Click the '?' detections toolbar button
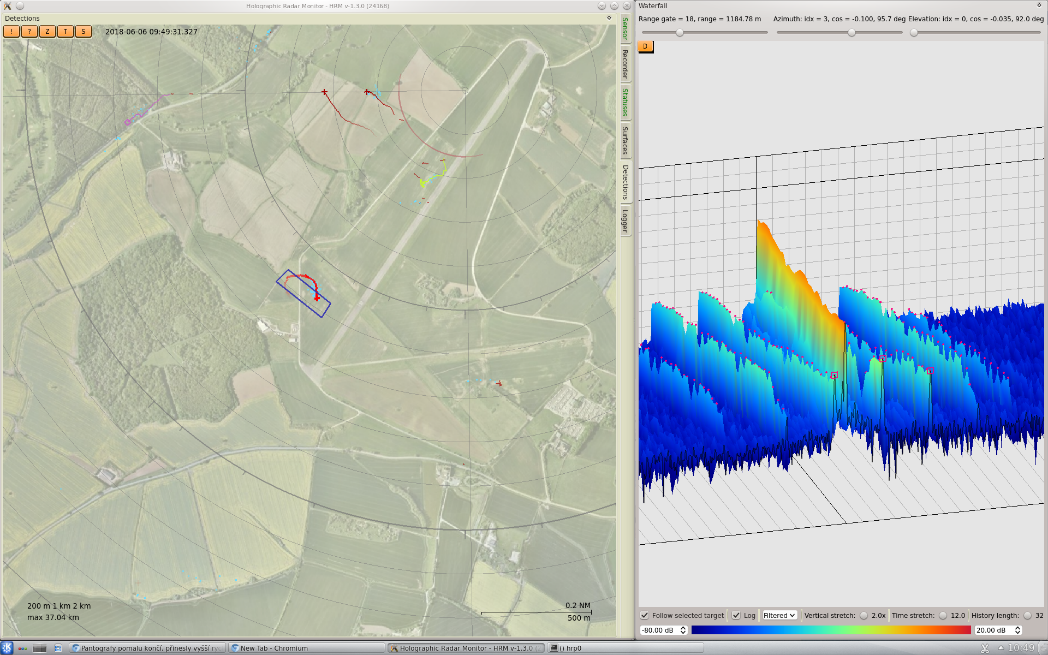 coord(29,31)
